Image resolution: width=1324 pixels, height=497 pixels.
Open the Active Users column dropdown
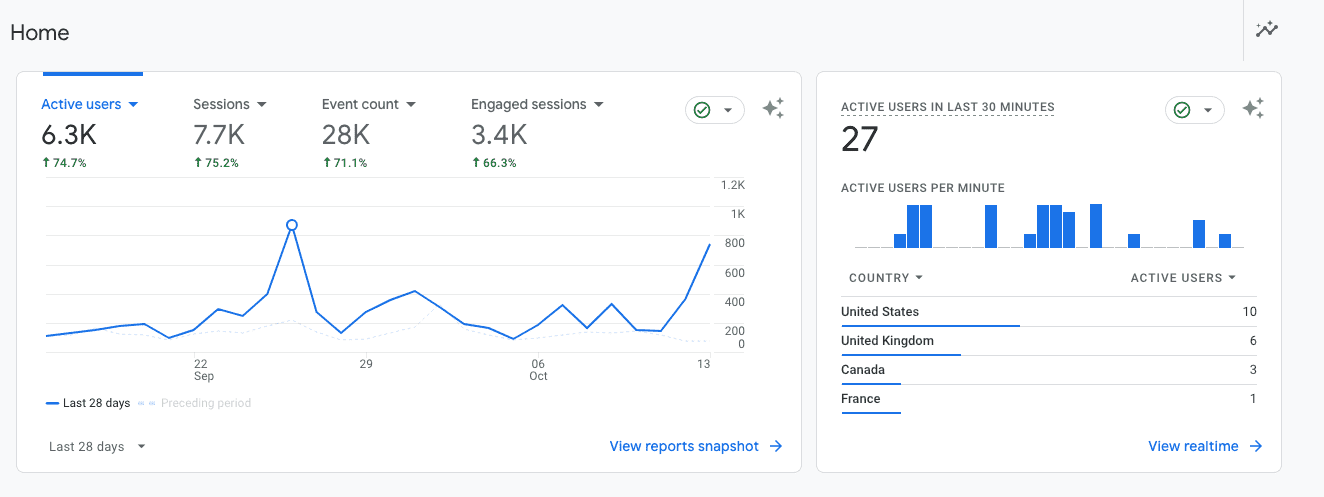1183,278
